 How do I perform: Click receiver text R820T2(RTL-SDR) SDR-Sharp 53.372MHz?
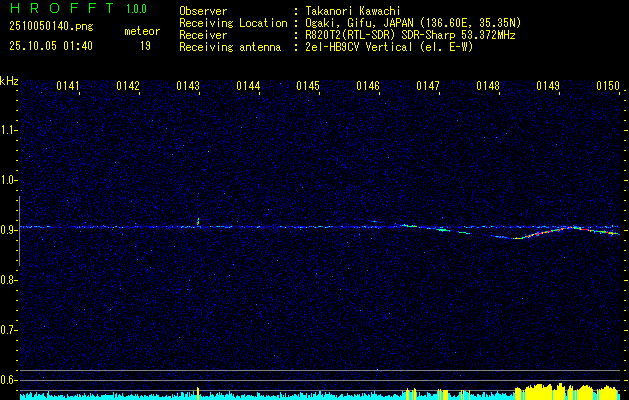pyautogui.click(x=408, y=35)
